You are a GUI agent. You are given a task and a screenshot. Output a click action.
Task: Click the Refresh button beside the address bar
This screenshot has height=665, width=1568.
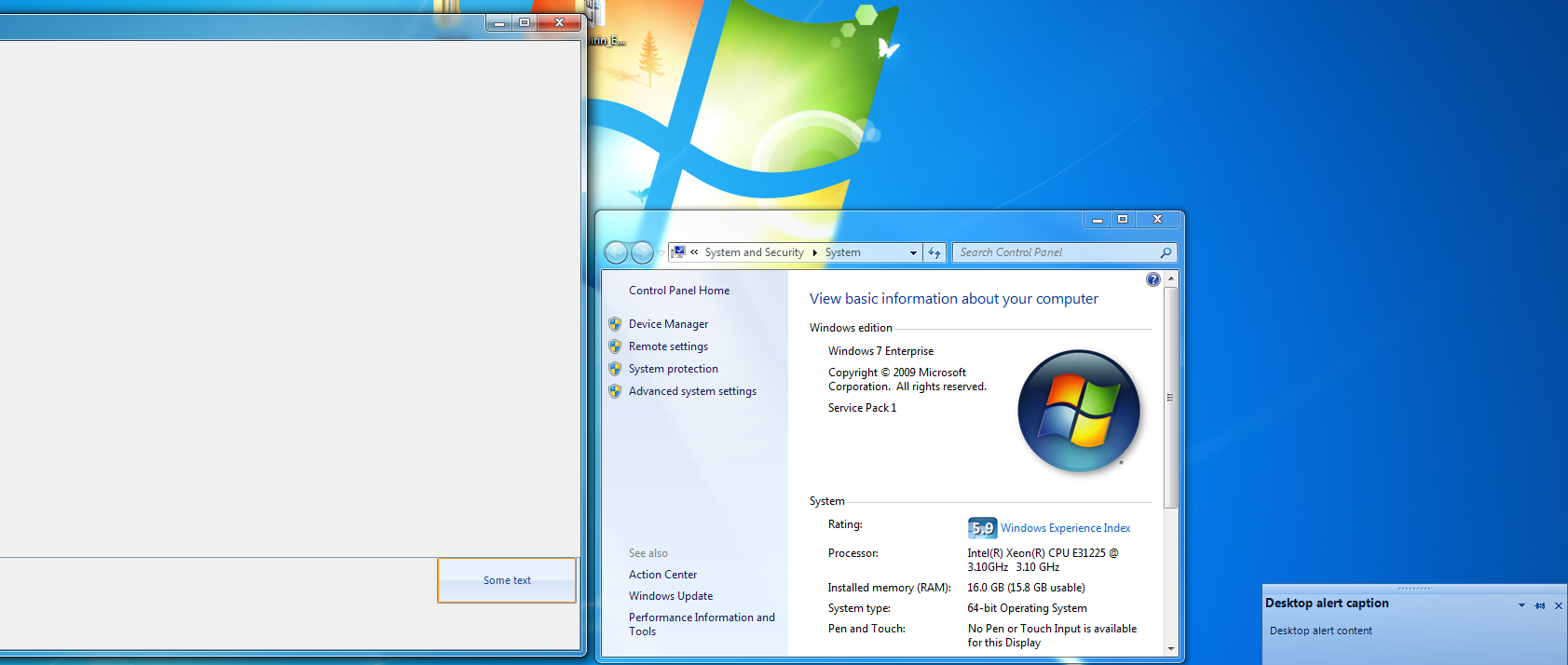[x=934, y=252]
